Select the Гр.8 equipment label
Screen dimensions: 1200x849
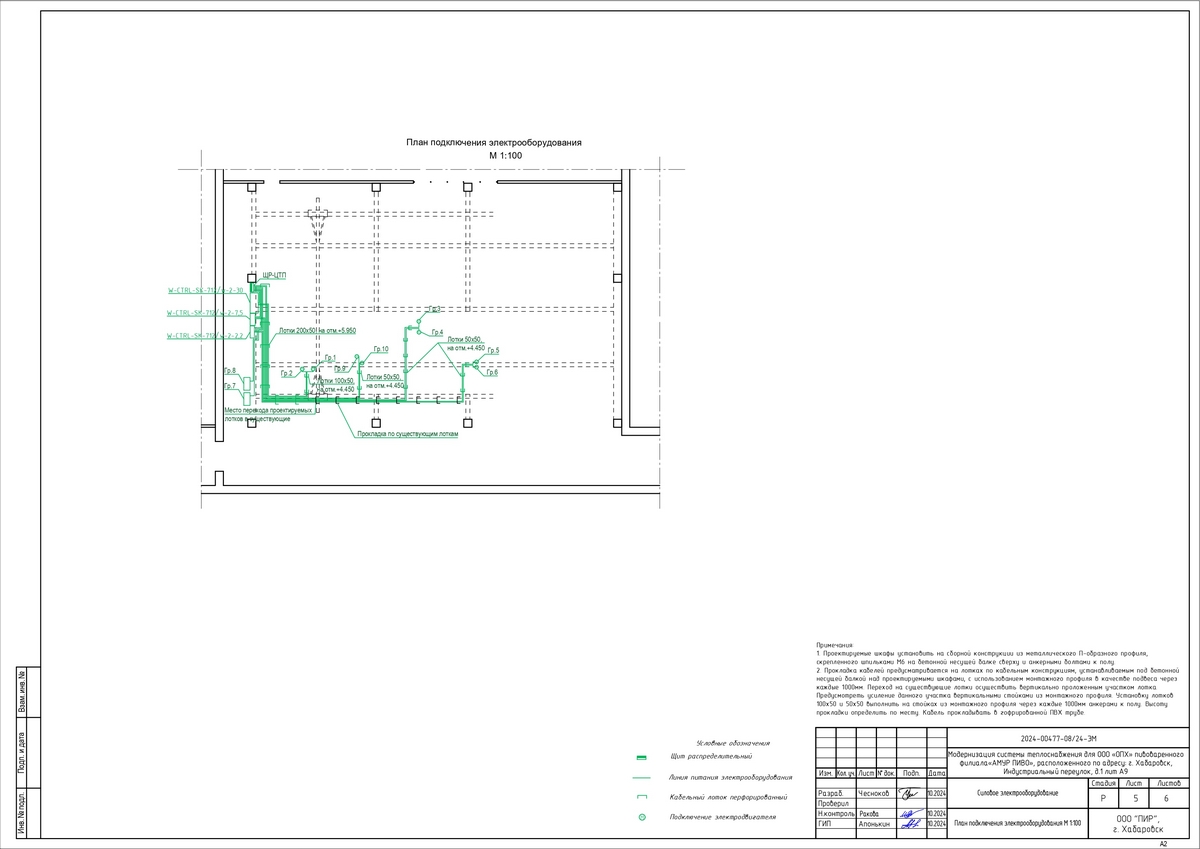coord(230,371)
